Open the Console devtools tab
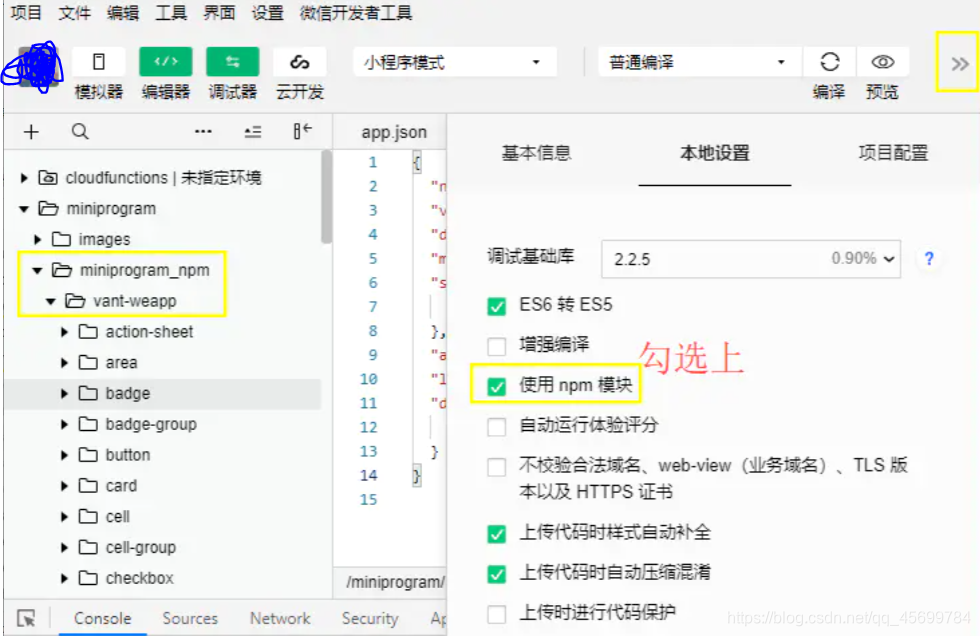The image size is (980, 636). [102, 619]
